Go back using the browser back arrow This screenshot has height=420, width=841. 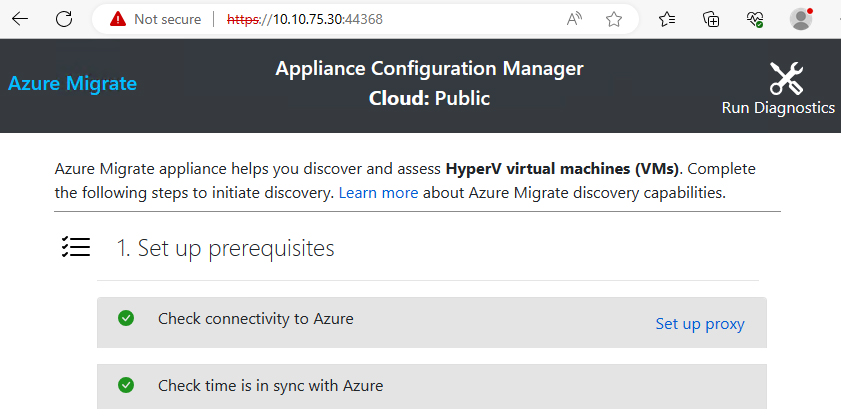pos(20,18)
